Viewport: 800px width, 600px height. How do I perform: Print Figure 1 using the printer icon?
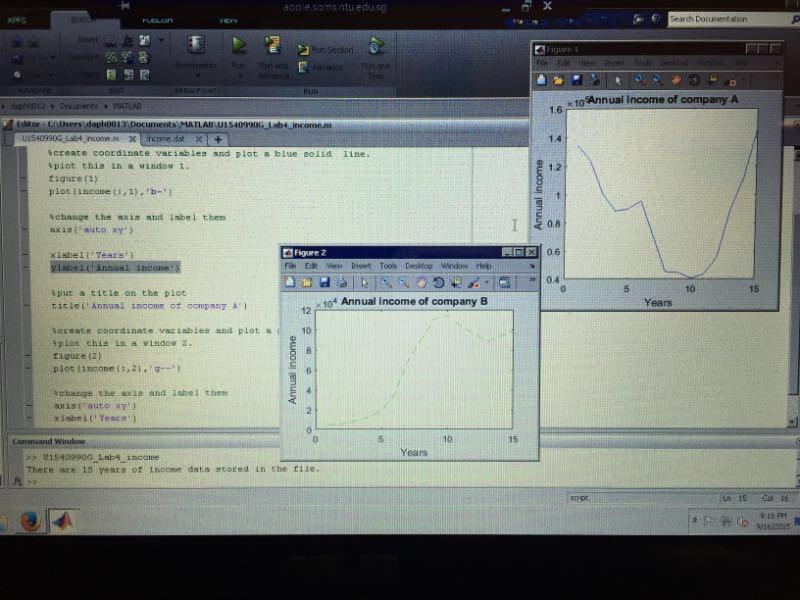pyautogui.click(x=594, y=80)
